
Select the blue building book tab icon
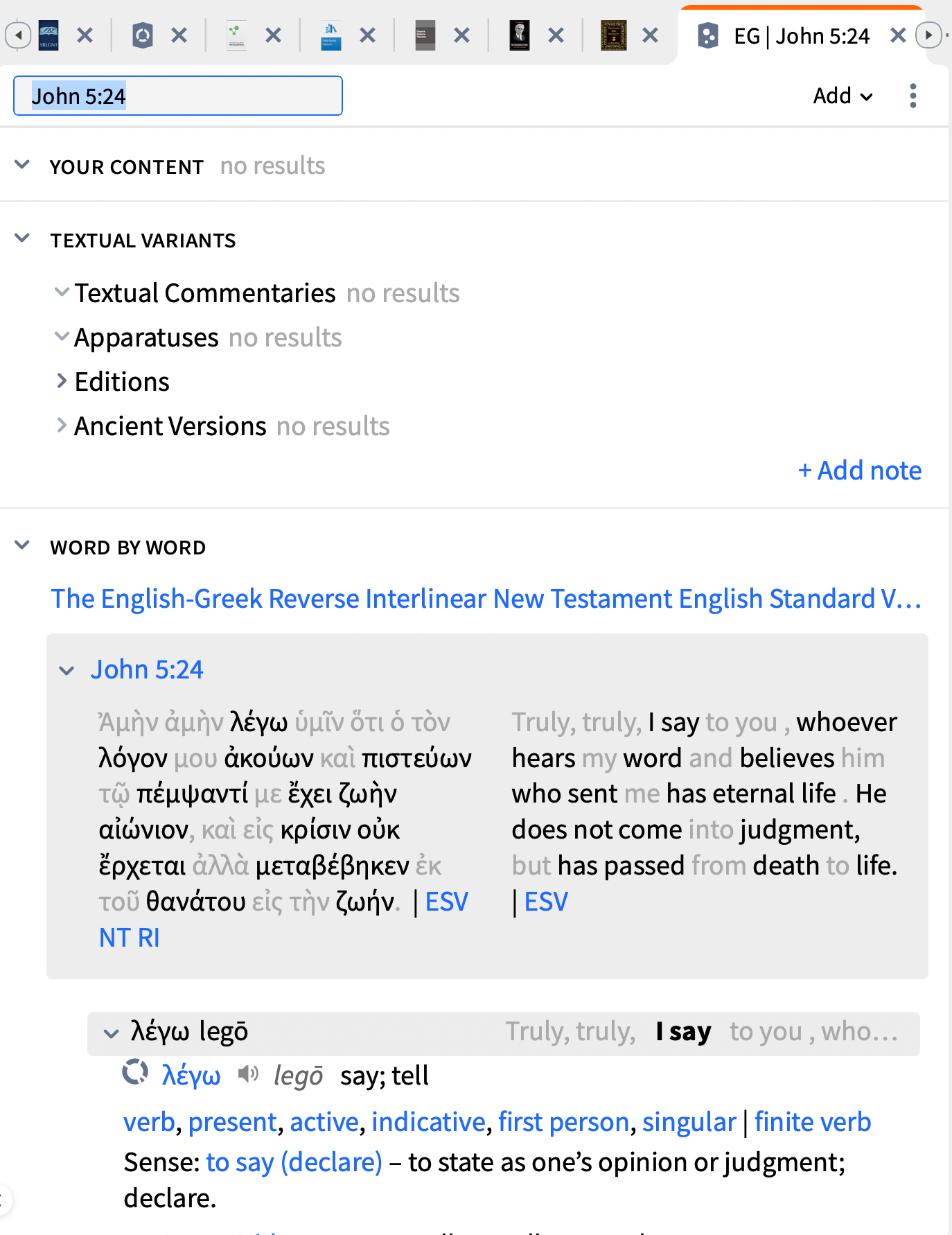[x=331, y=35]
